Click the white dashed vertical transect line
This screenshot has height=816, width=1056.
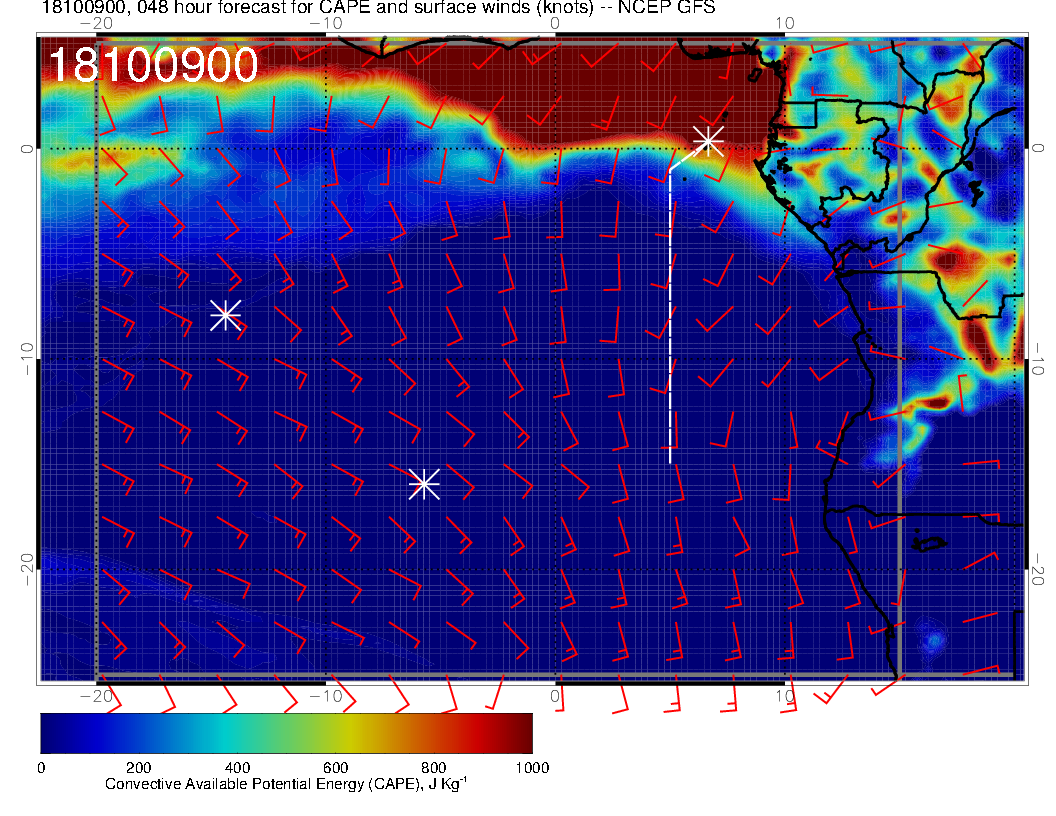point(670,320)
